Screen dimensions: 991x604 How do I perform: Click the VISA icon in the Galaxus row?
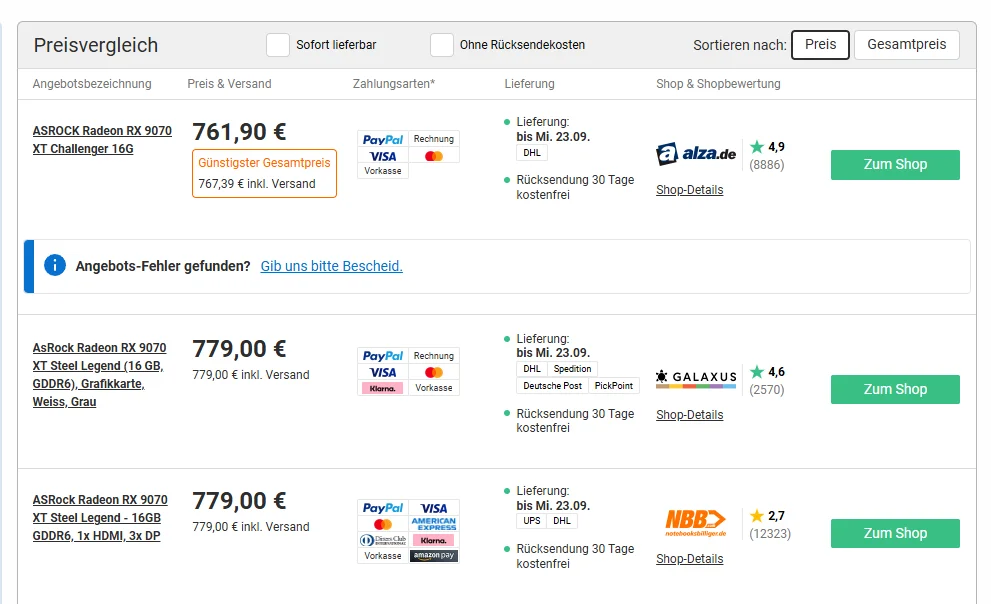(x=383, y=372)
